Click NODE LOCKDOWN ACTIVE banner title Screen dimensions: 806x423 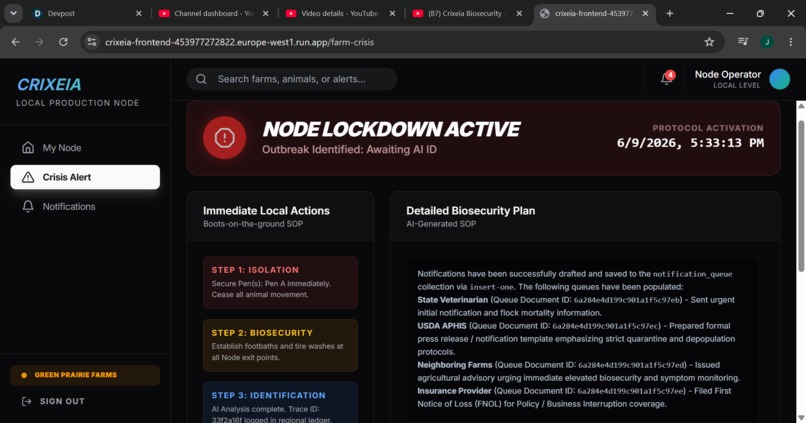coord(391,129)
